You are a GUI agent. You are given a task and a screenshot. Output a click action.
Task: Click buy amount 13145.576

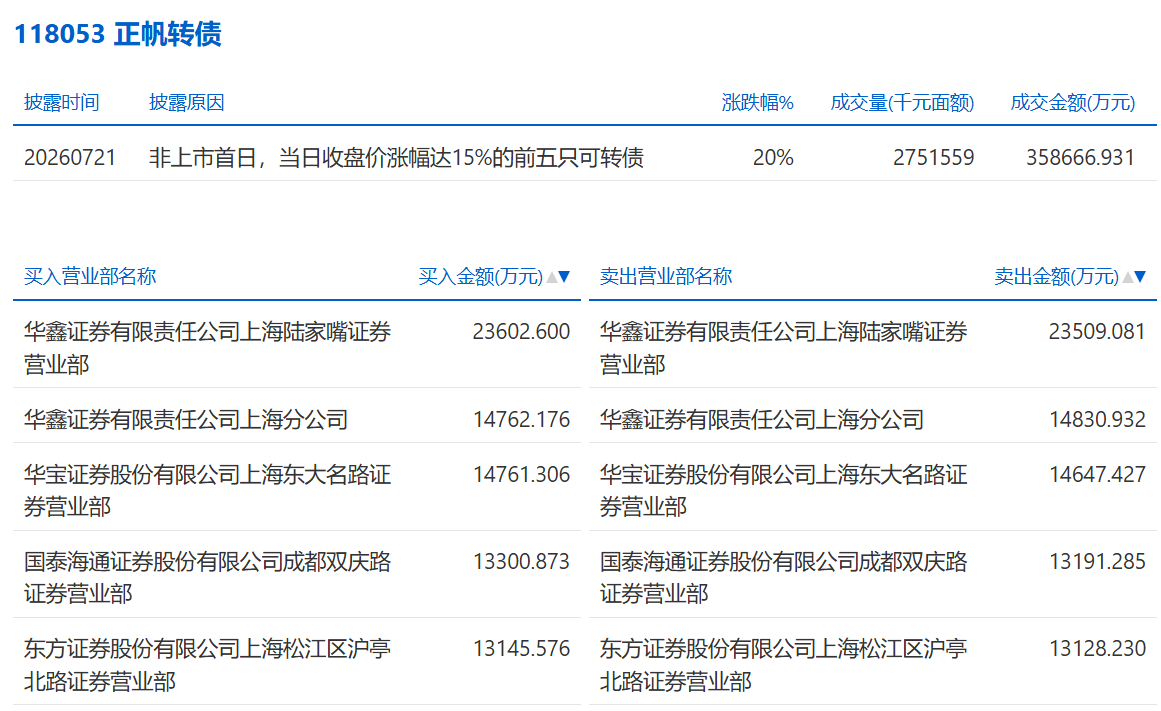[x=521, y=649]
